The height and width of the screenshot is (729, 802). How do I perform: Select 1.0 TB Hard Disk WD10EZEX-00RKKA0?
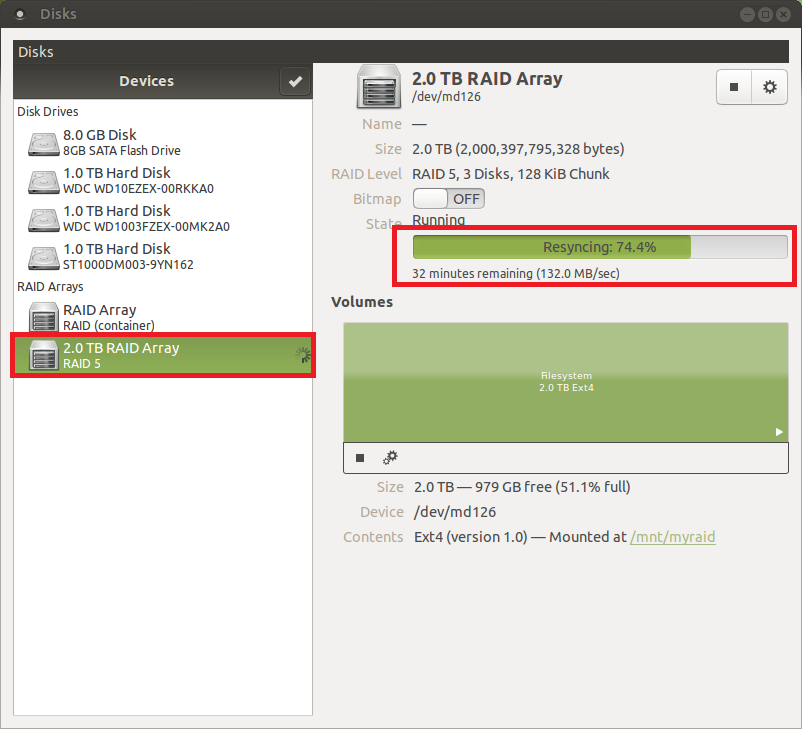(163, 181)
